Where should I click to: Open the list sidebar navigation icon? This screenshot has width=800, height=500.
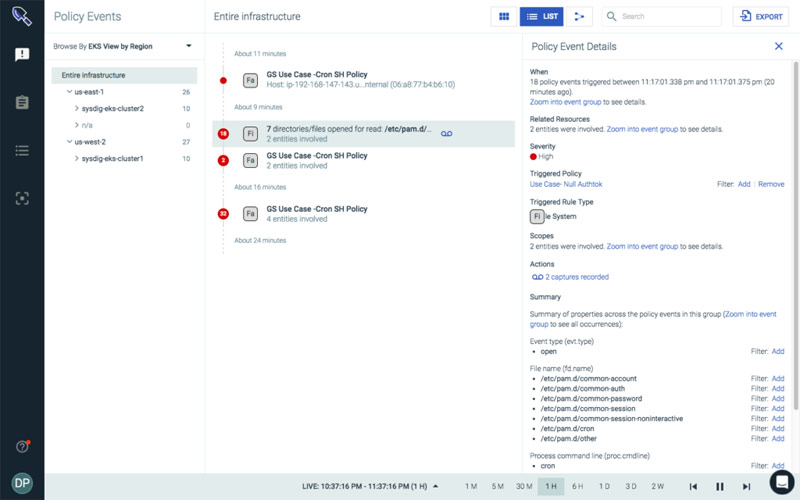coord(22,150)
